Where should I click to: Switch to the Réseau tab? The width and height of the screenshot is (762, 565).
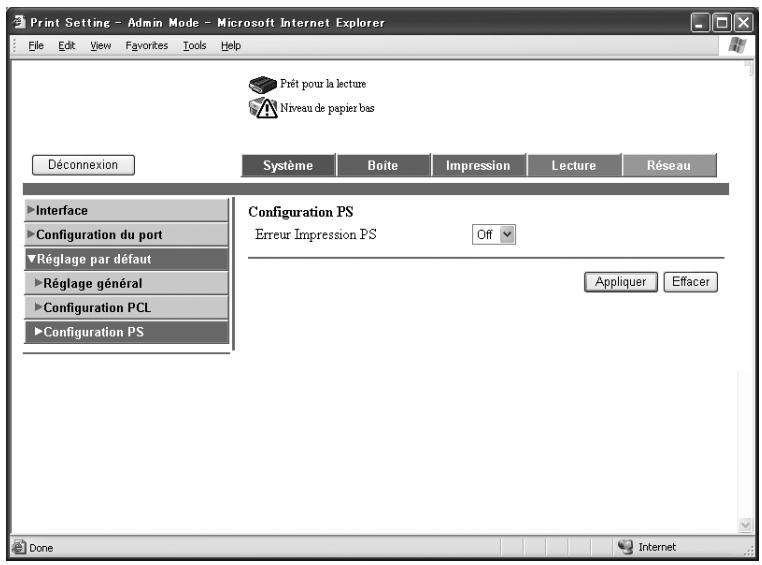coord(669,166)
